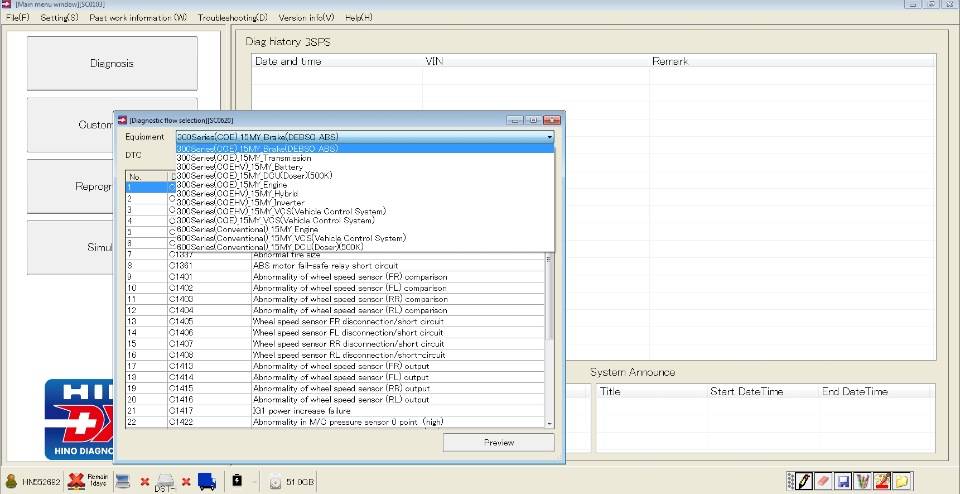960x494 pixels.
Task: Select row C1405 sensor FR disconnection/short circuit
Action: pos(335,321)
